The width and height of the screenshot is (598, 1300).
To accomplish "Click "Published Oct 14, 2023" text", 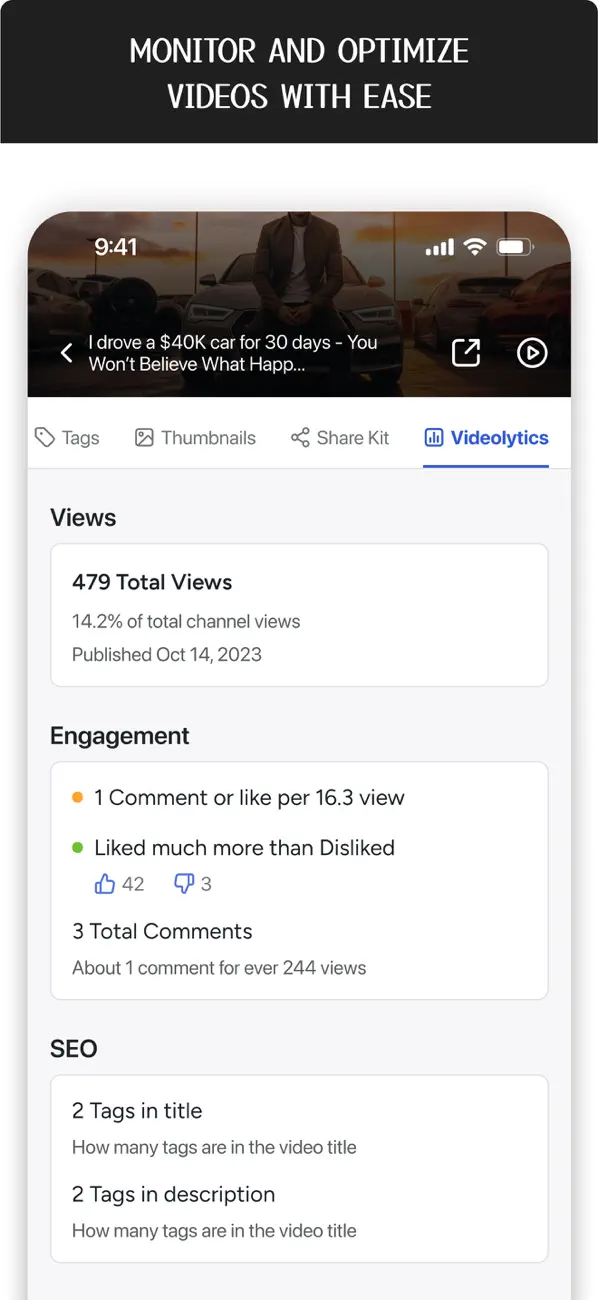I will (167, 655).
